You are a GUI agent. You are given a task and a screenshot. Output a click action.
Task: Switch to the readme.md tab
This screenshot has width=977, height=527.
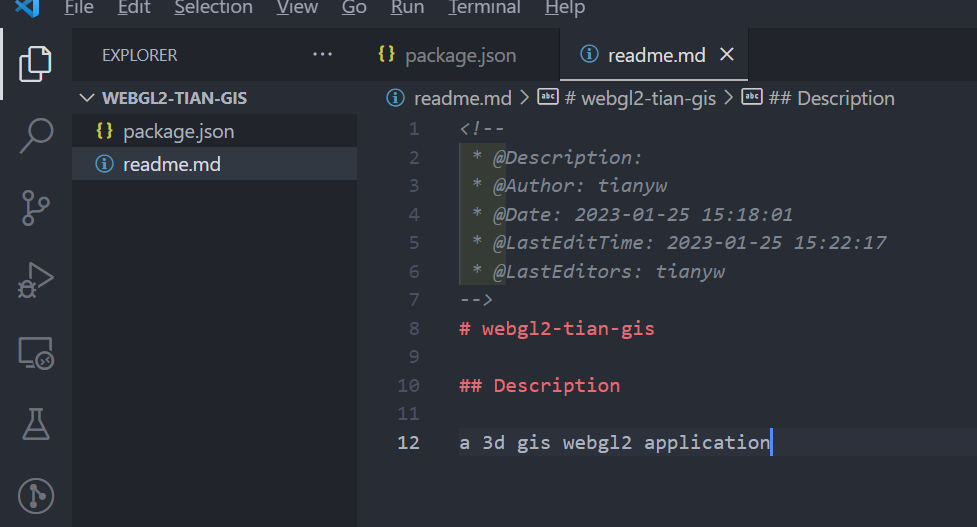pos(654,55)
